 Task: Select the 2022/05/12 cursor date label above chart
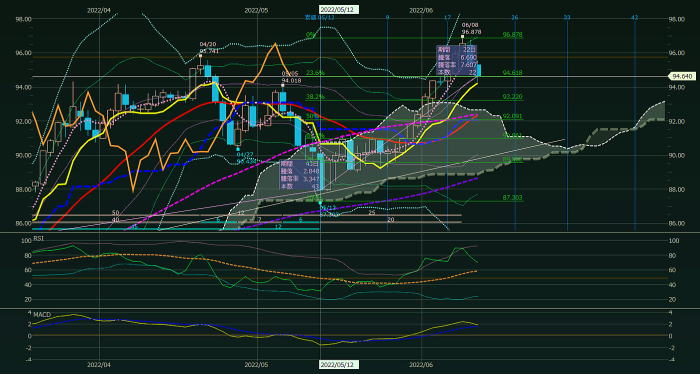point(339,9)
